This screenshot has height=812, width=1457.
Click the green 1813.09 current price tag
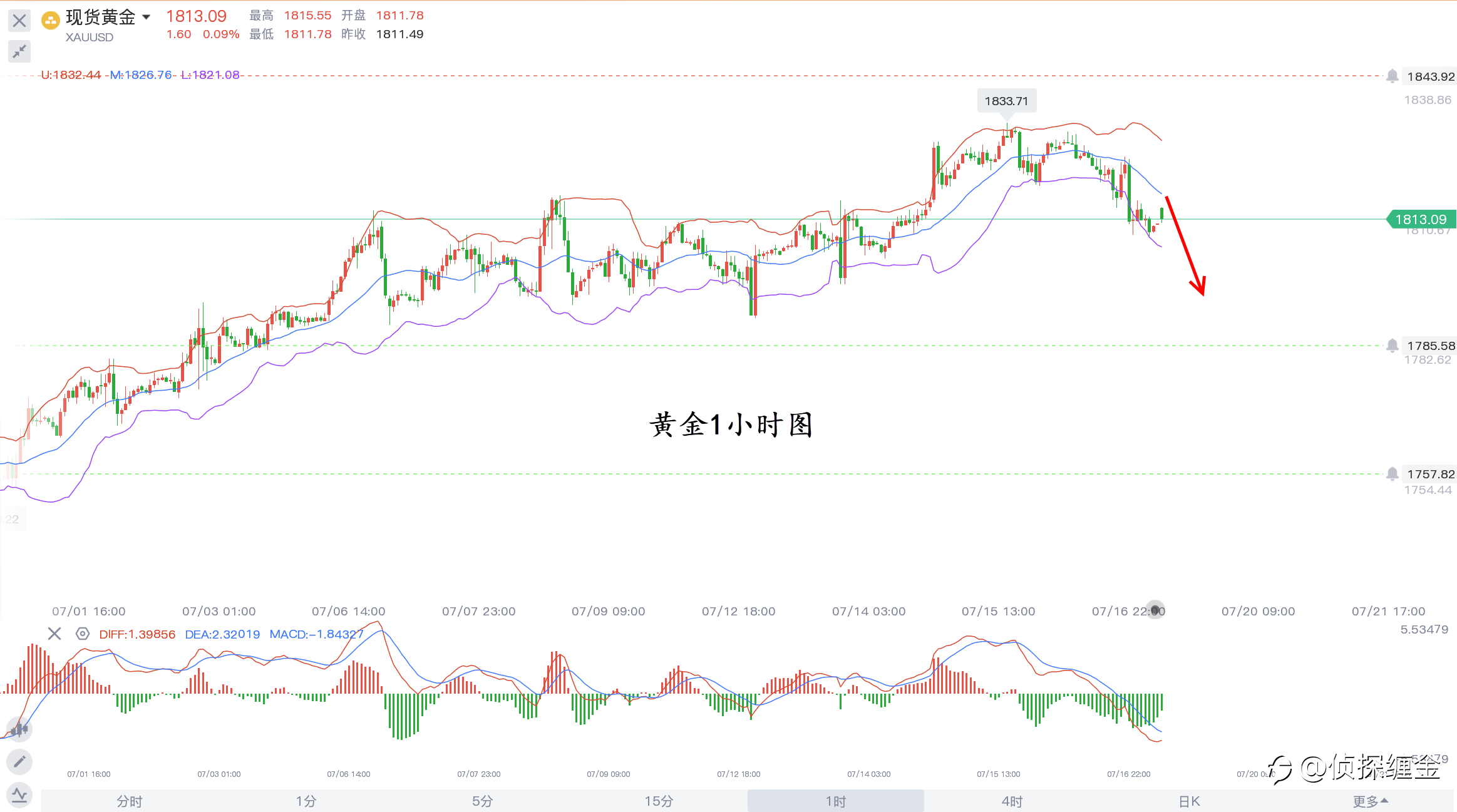click(1421, 219)
